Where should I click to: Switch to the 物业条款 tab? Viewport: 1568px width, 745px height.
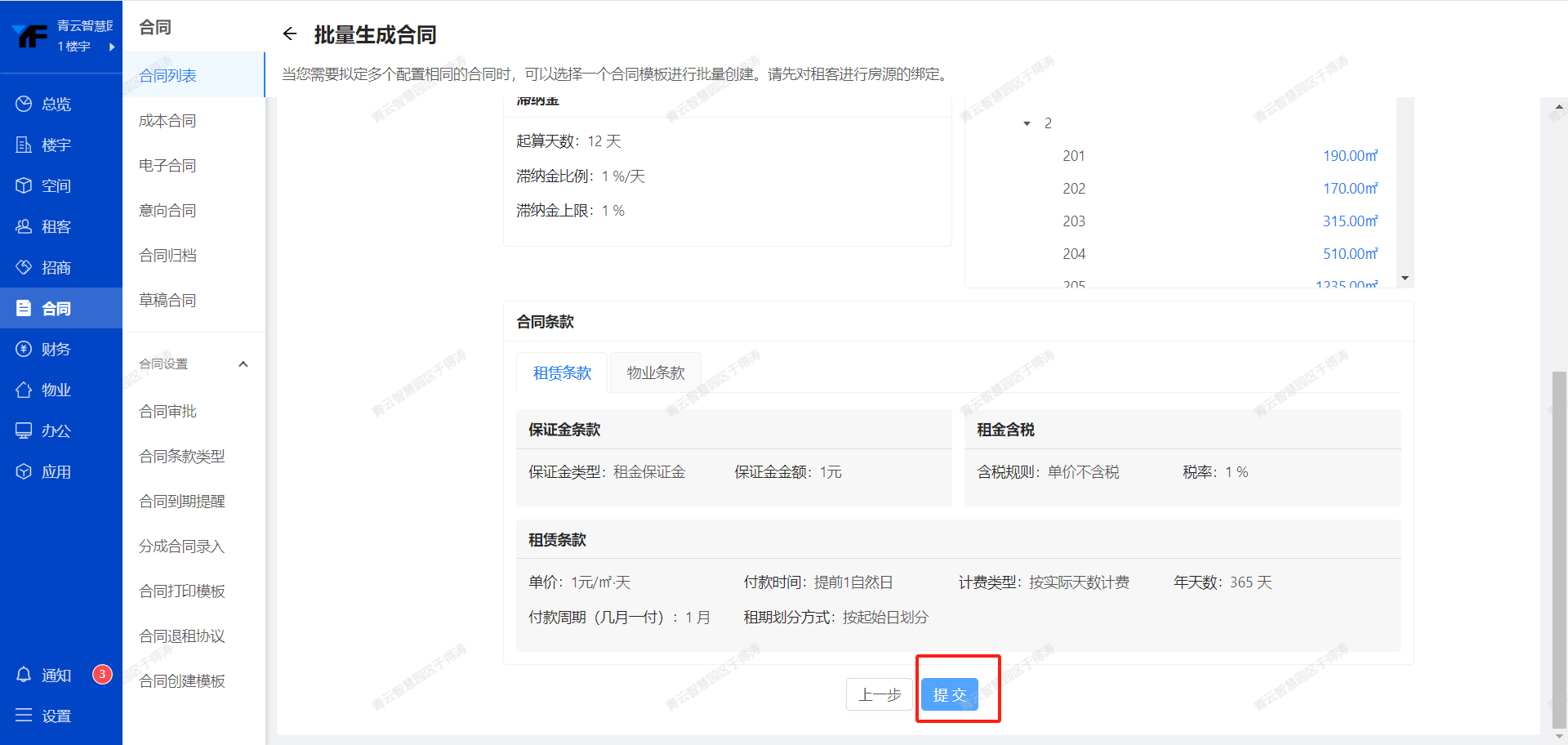point(655,373)
